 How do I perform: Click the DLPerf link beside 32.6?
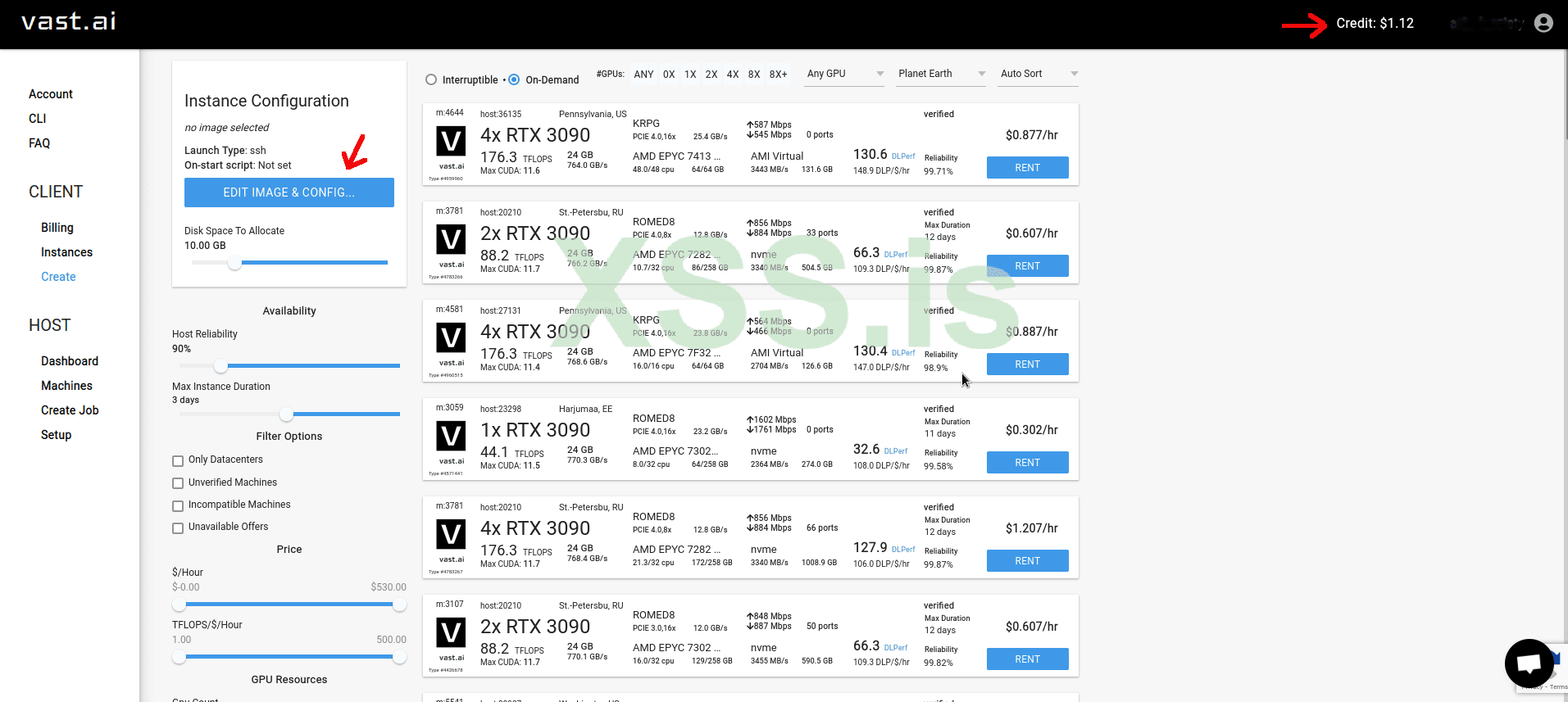pyautogui.click(x=896, y=451)
